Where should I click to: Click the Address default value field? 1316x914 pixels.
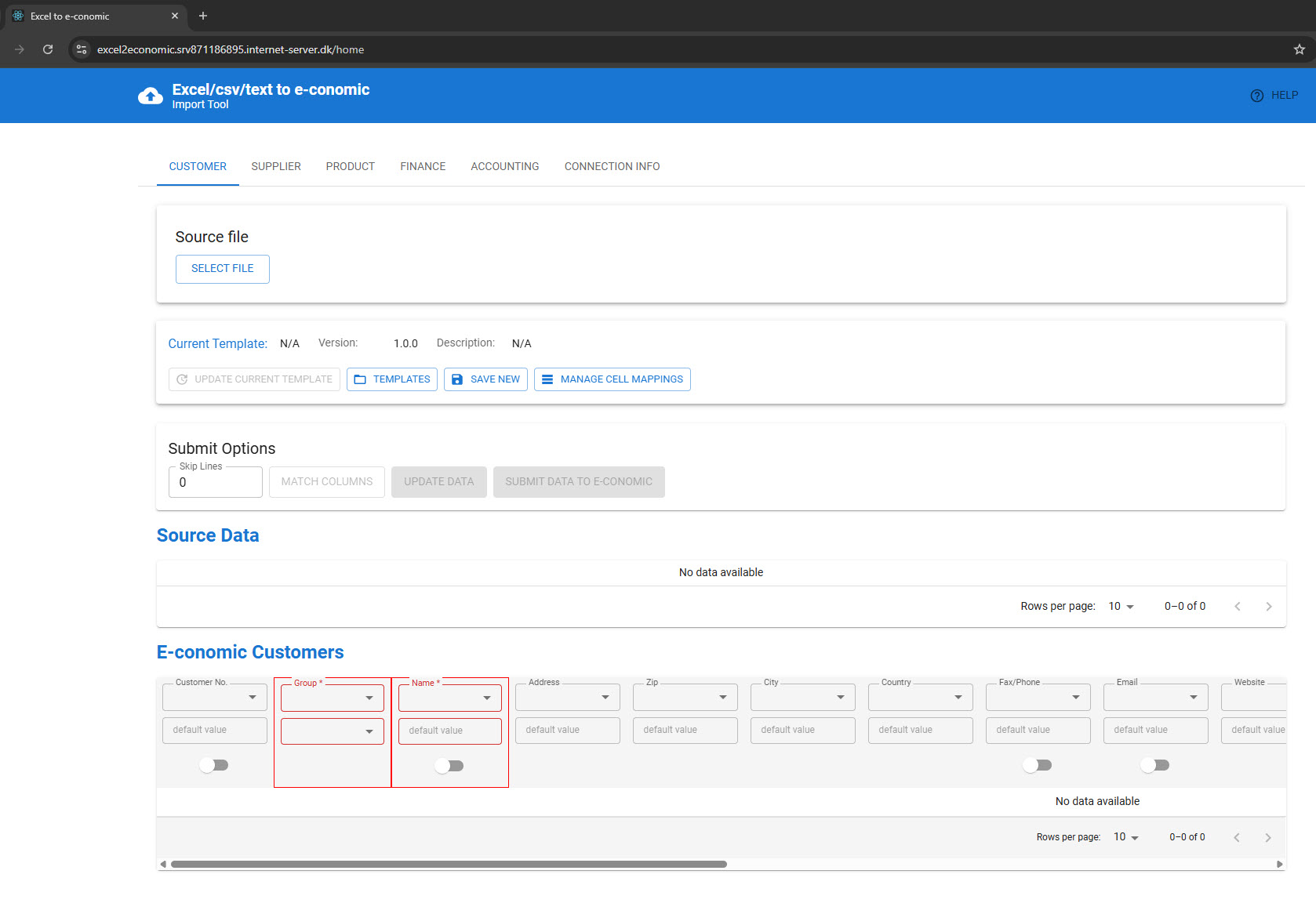click(568, 731)
